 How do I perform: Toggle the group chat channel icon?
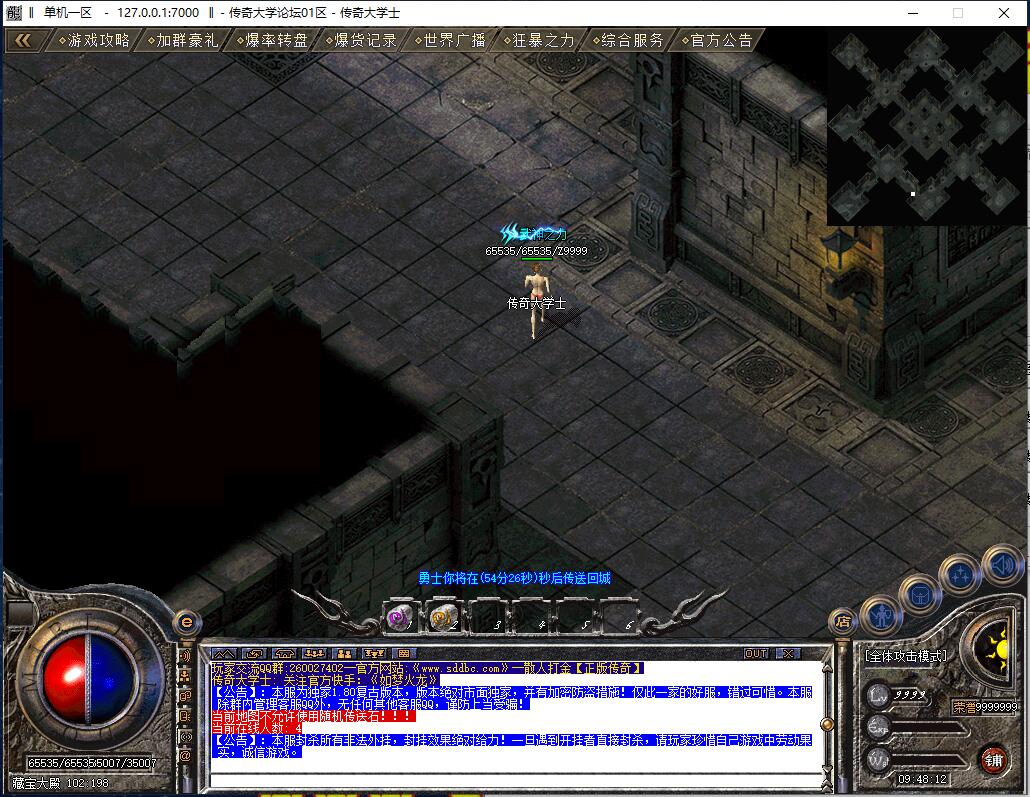click(185, 675)
